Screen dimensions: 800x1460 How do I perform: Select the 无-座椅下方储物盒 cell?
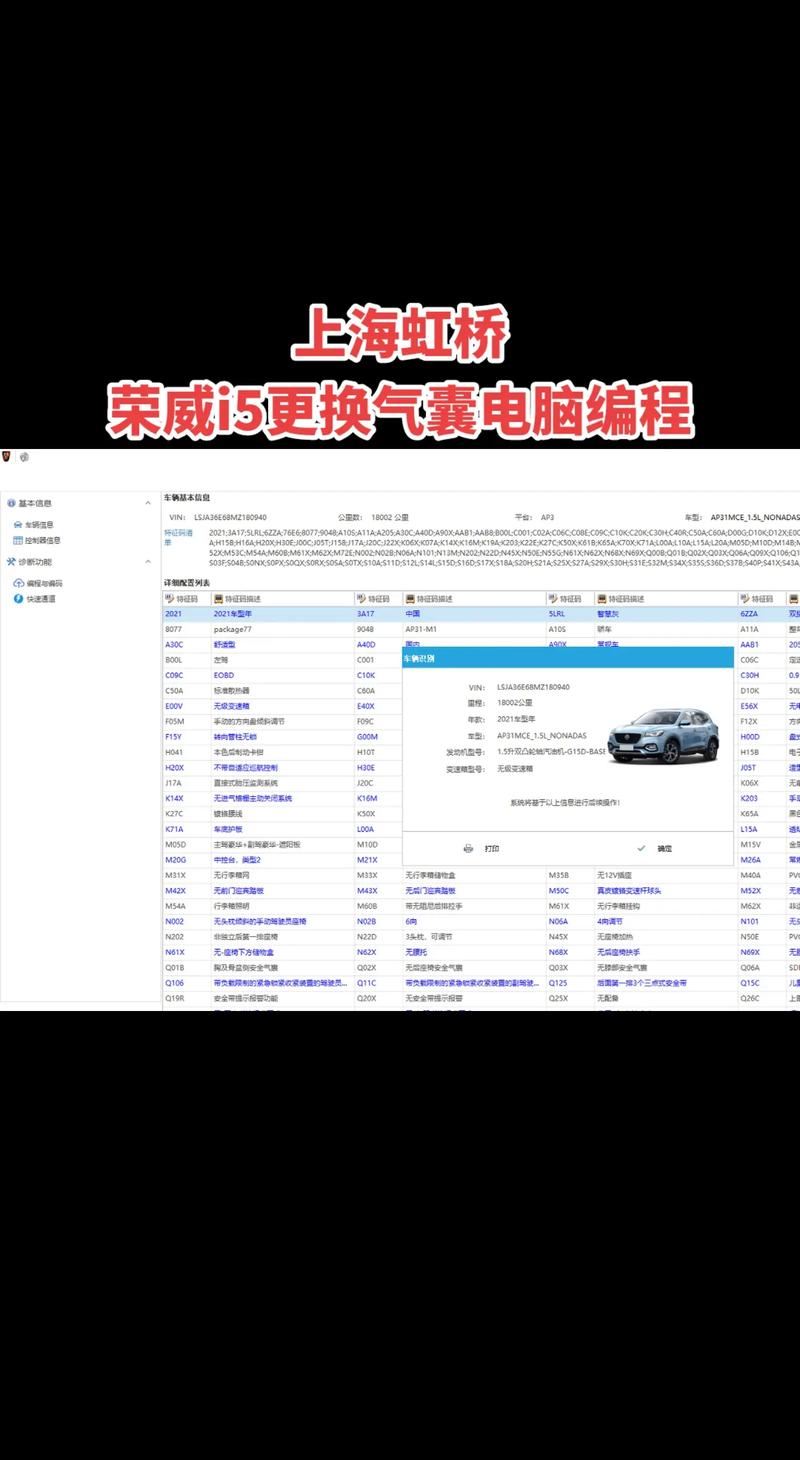pos(282,952)
